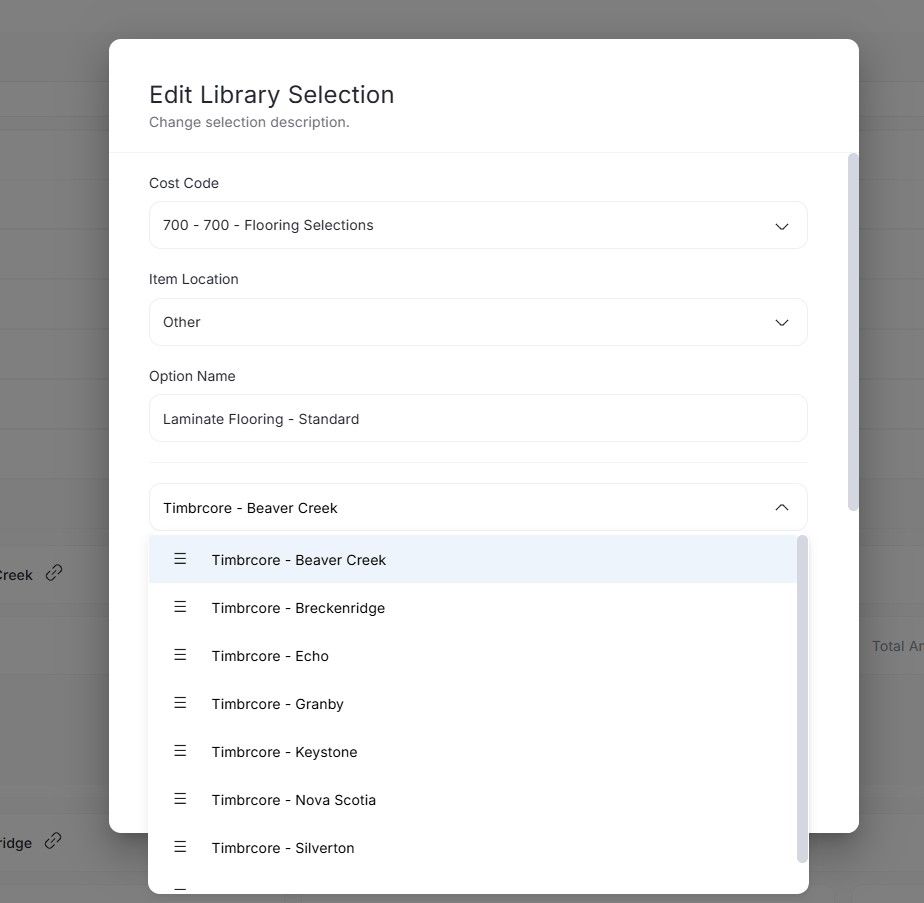
Task: Click the Item Location chevron arrow
Action: pos(781,322)
